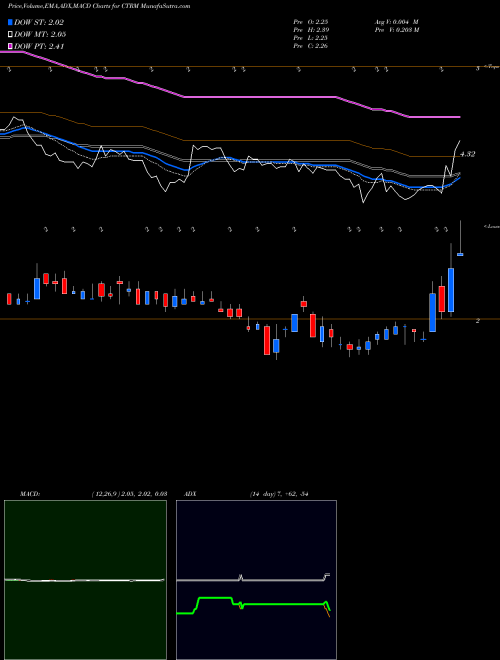Click the 'Pre O: 2.25' open value

click(x=311, y=22)
